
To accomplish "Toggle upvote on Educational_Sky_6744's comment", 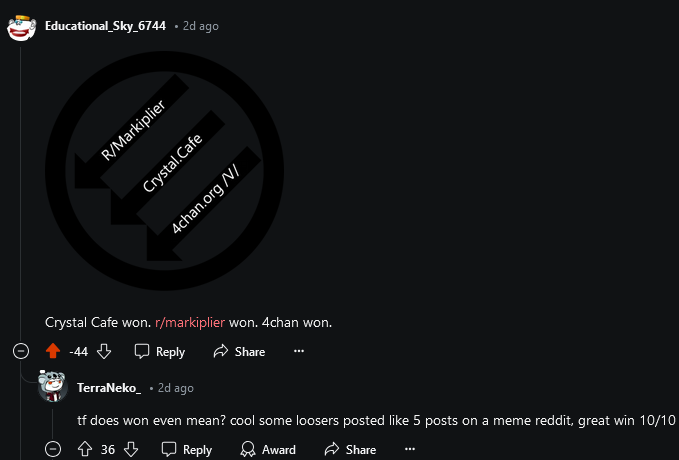I will click(53, 351).
